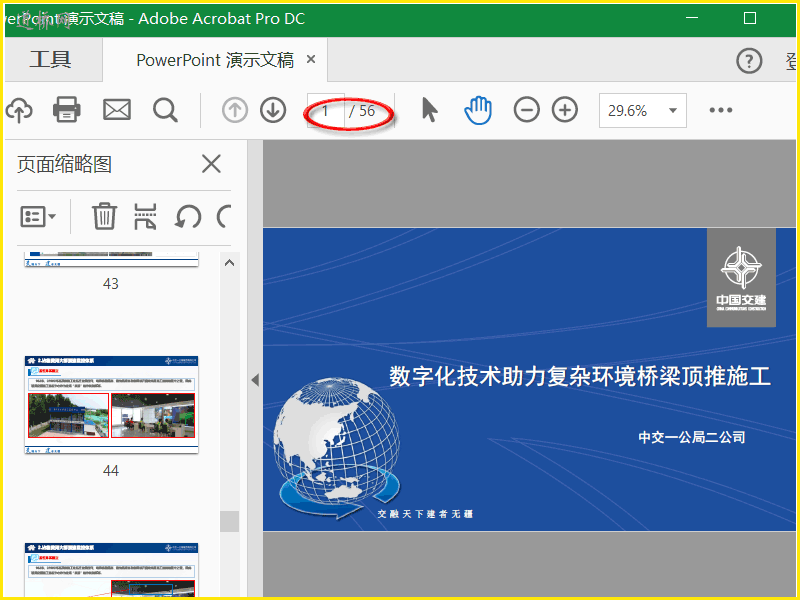The height and width of the screenshot is (600, 800).
Task: Zoom in with plus button
Action: 565,110
